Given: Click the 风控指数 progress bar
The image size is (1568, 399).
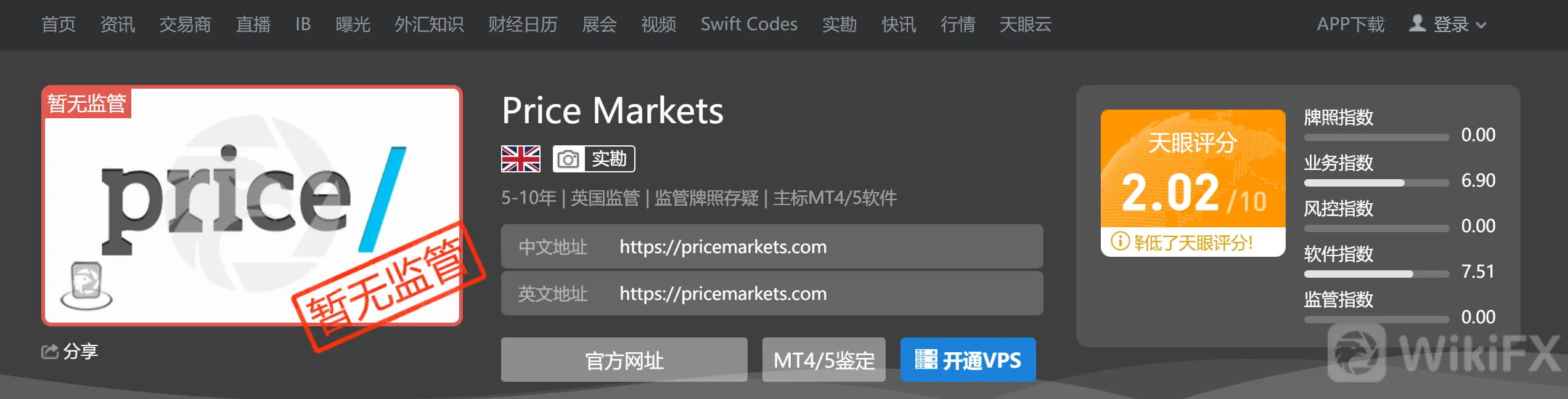Looking at the screenshot, I should pyautogui.click(x=1377, y=228).
